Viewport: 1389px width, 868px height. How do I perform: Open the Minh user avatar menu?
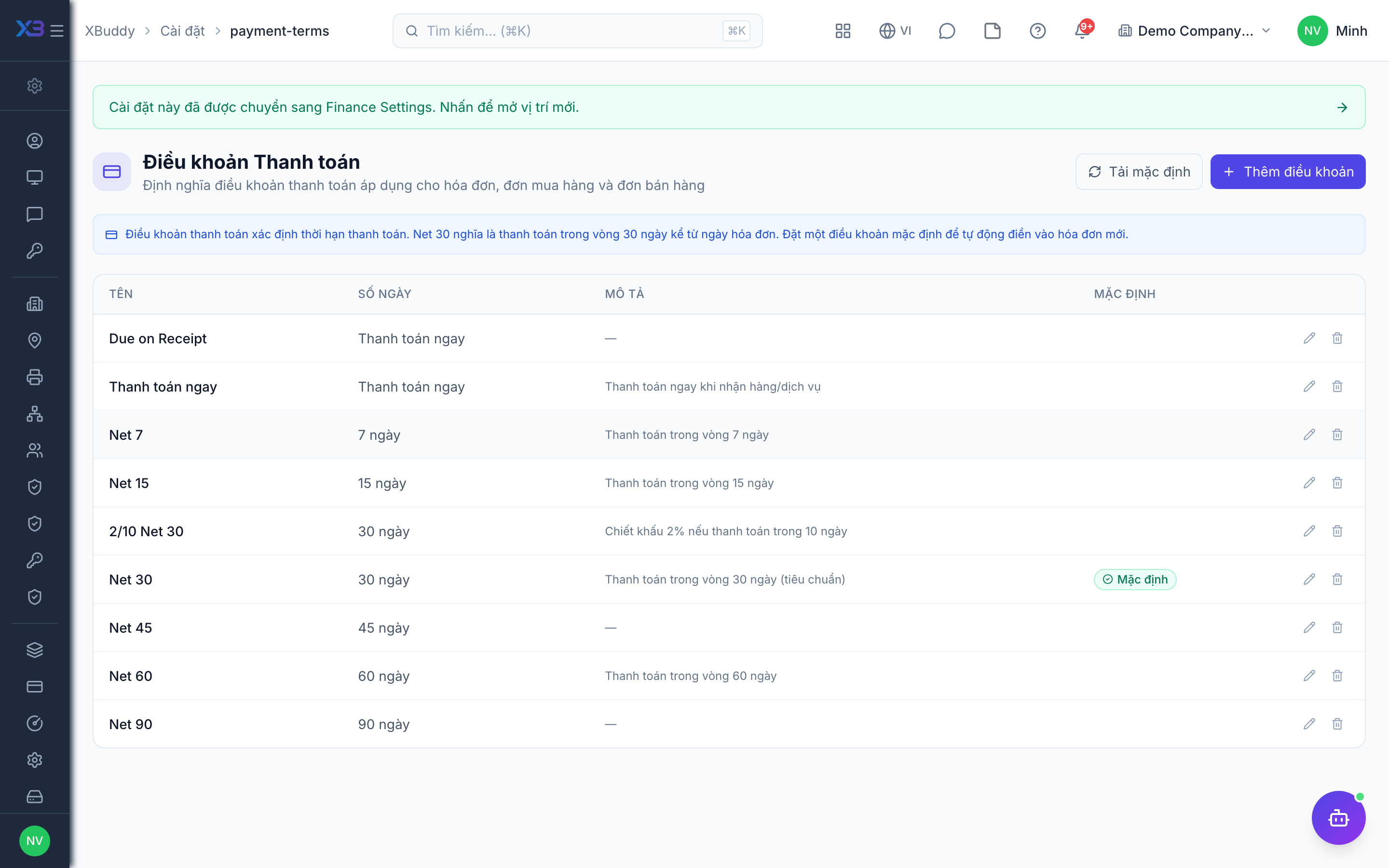coord(1332,30)
